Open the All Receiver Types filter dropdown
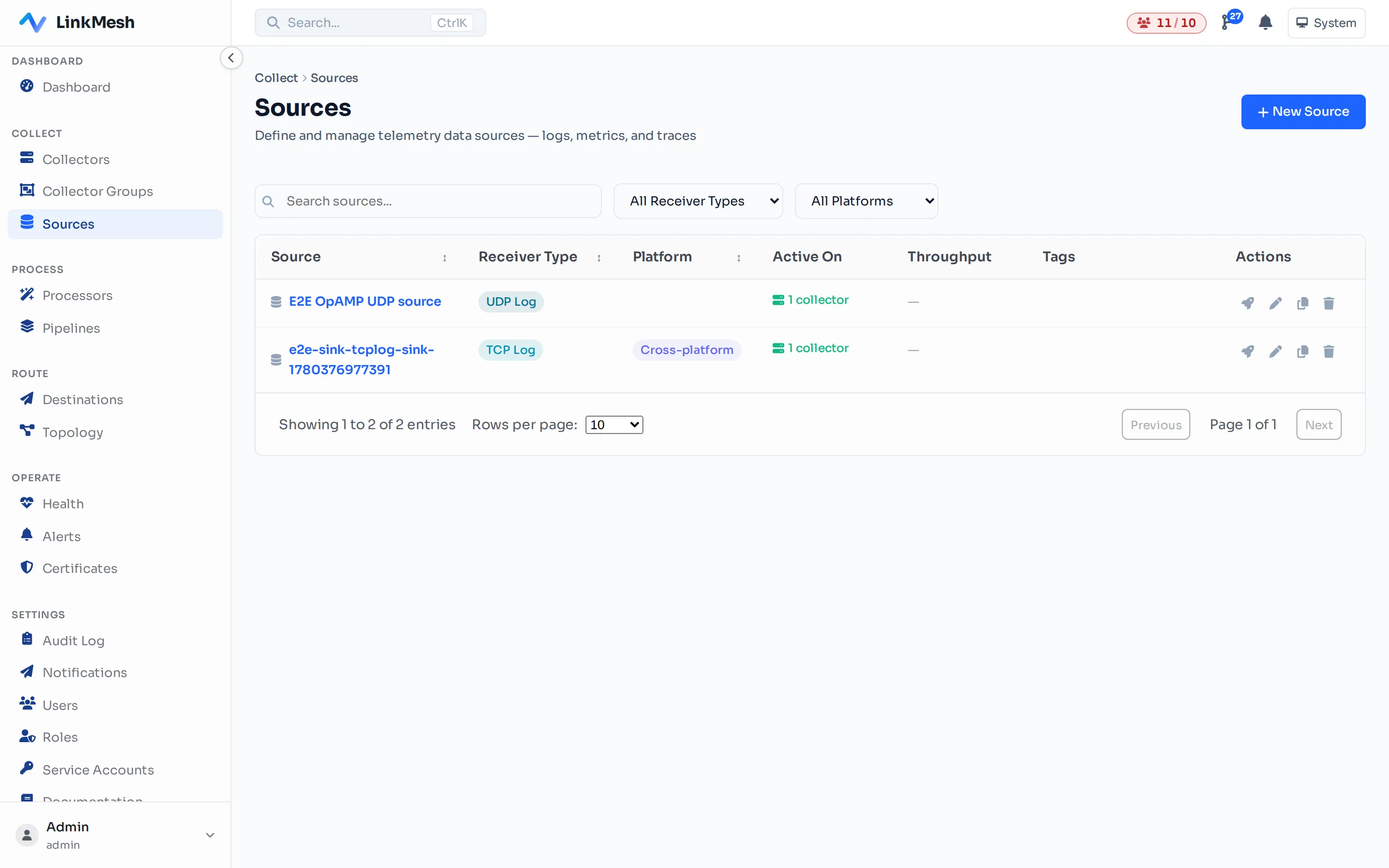1389x868 pixels. [x=698, y=201]
